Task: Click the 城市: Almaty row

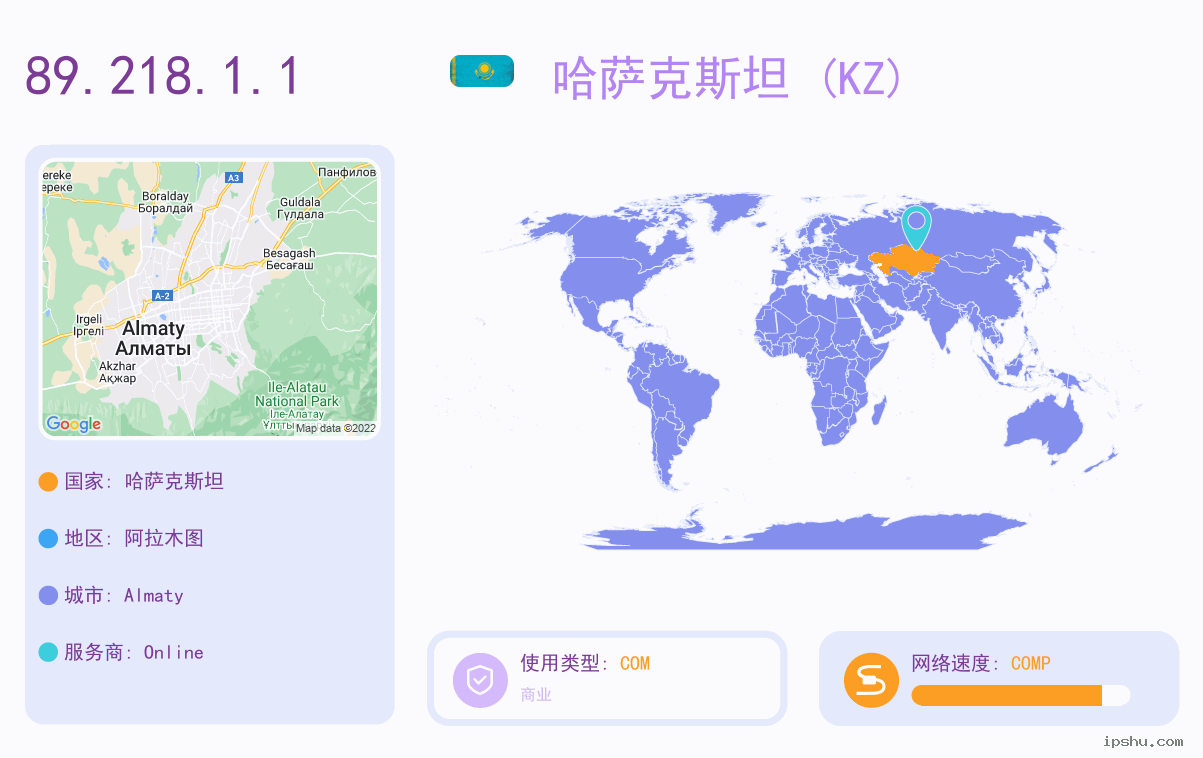Action: (111, 596)
